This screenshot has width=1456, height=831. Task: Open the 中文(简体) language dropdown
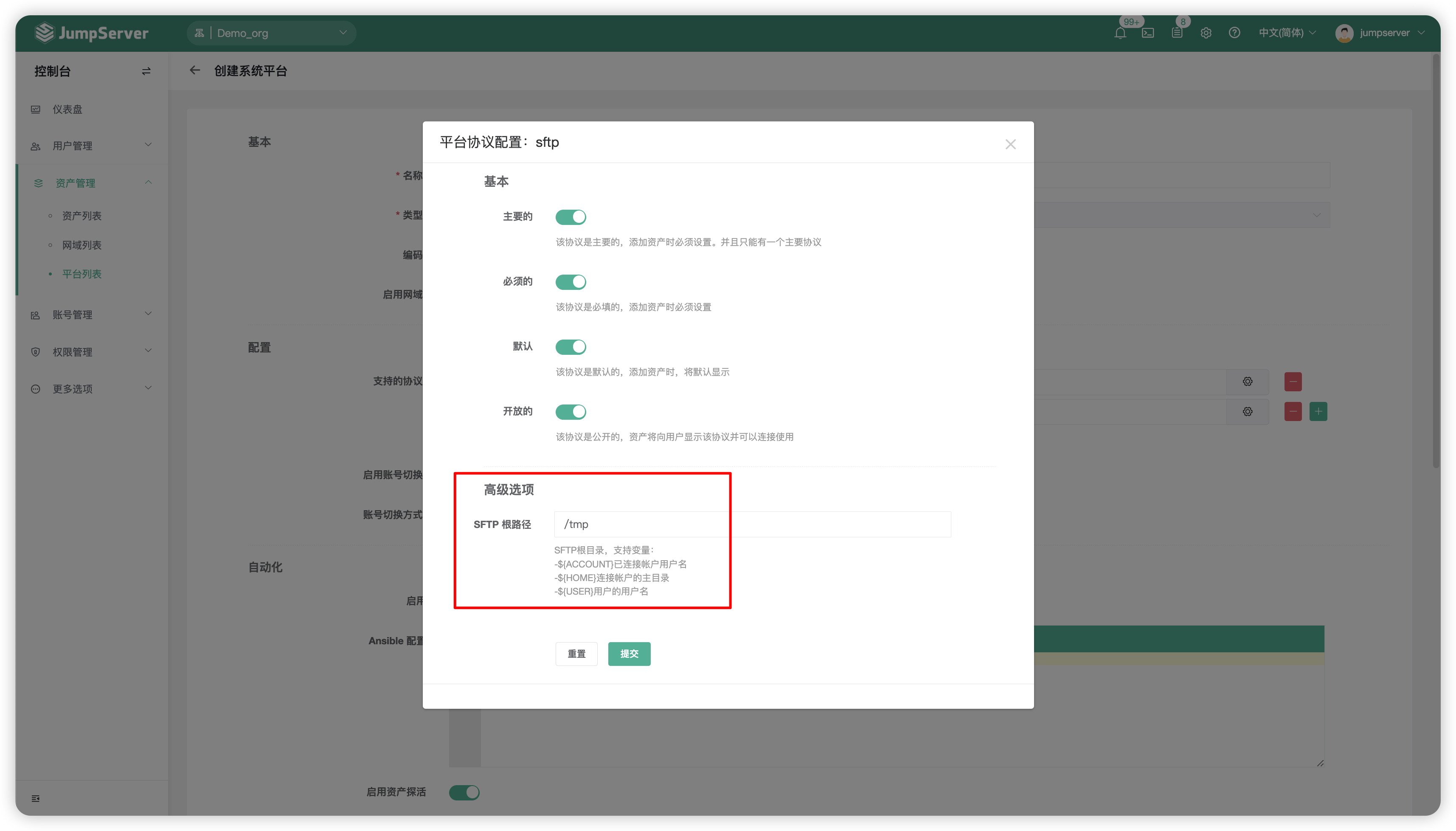point(1287,33)
